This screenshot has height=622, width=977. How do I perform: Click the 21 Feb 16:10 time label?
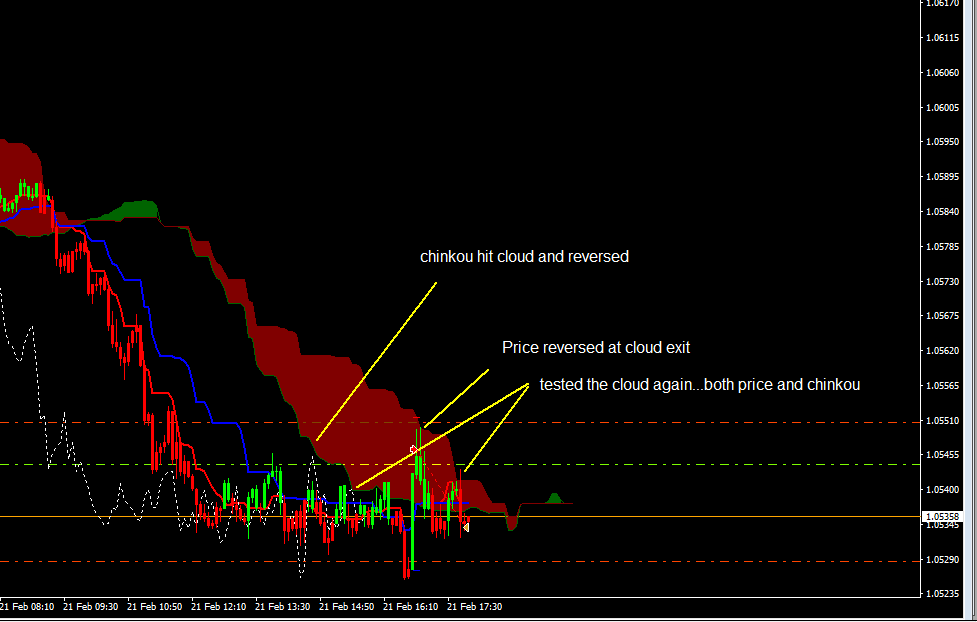point(410,606)
